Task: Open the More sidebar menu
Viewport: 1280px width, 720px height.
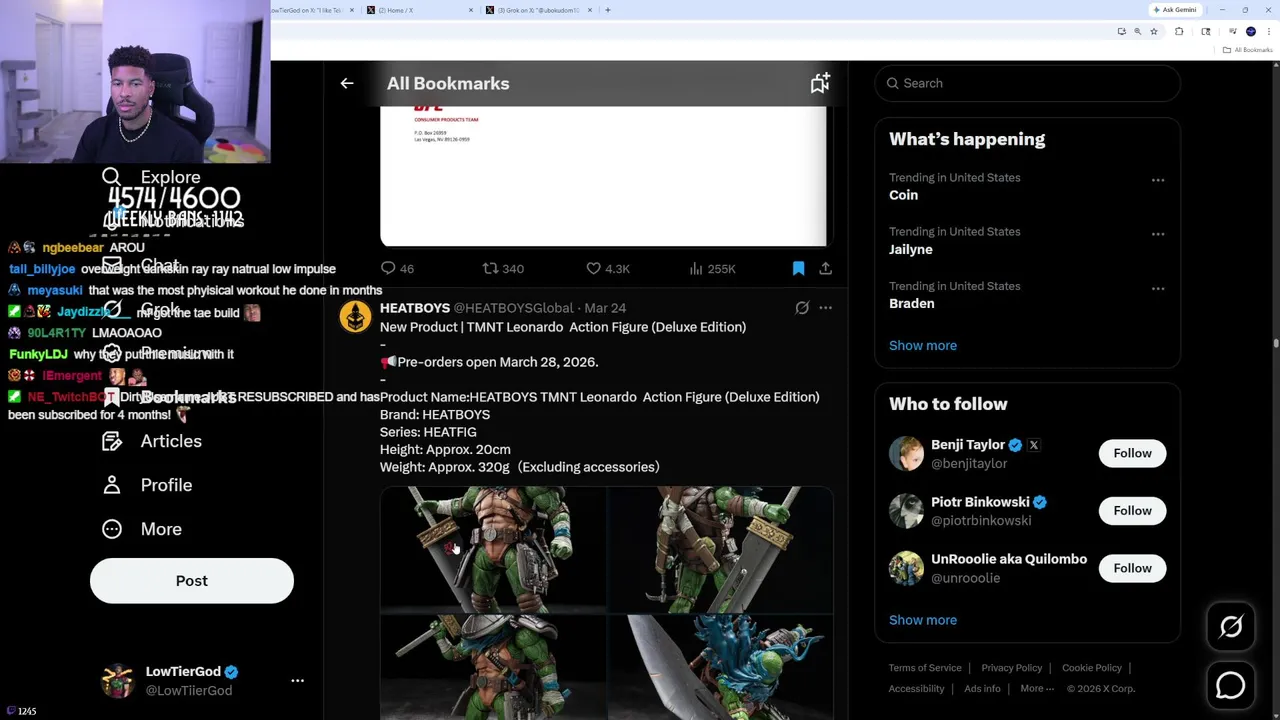Action: point(142,529)
